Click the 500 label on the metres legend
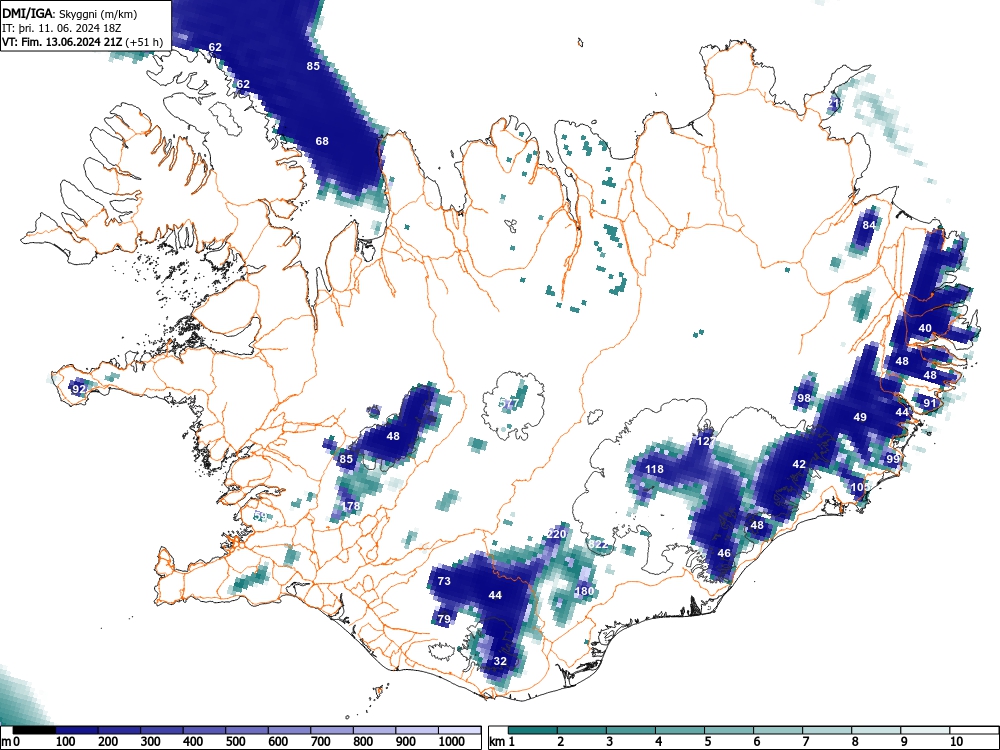 coord(235,742)
